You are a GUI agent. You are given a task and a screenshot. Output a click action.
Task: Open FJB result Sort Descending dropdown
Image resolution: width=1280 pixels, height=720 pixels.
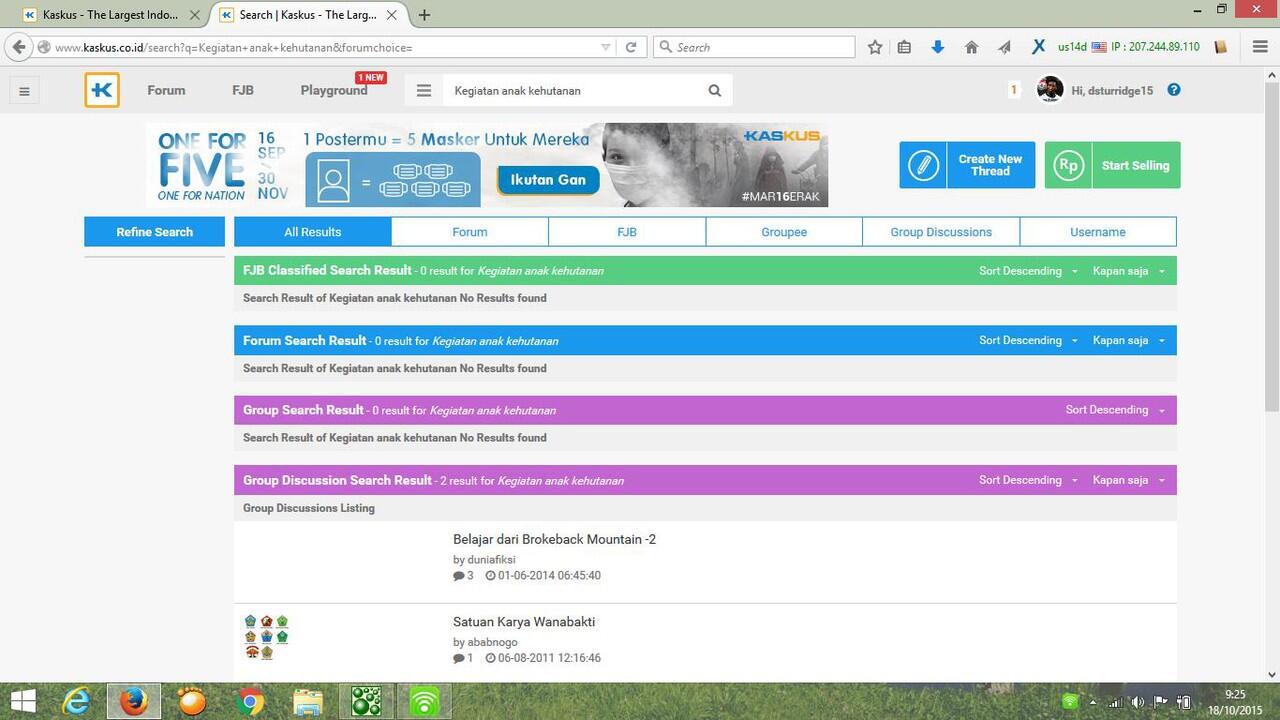point(1028,271)
